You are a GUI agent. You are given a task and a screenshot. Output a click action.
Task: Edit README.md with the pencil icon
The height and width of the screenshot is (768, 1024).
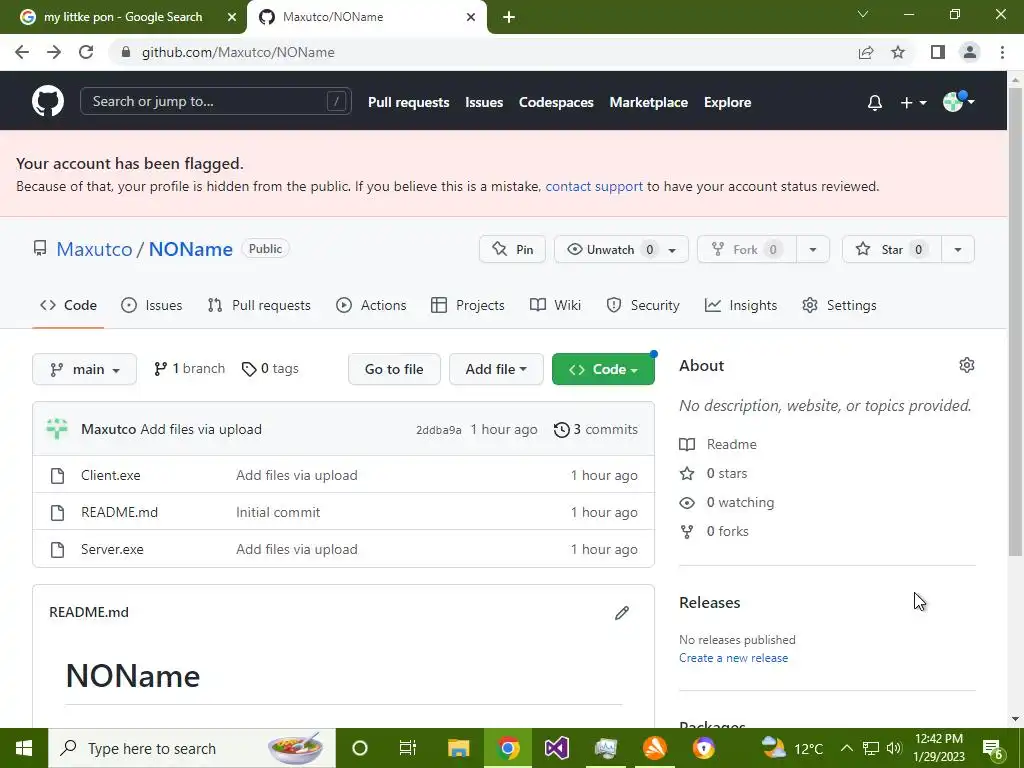[x=622, y=613]
